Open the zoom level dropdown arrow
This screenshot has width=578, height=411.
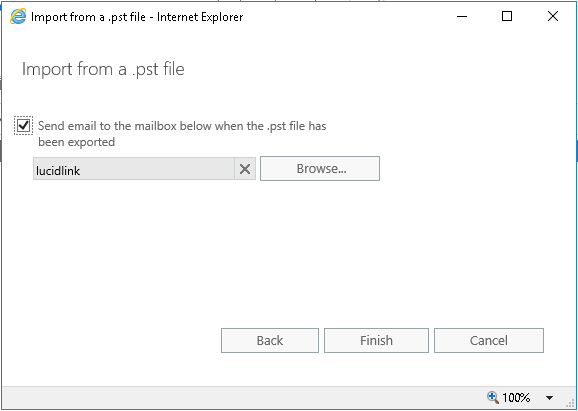549,398
